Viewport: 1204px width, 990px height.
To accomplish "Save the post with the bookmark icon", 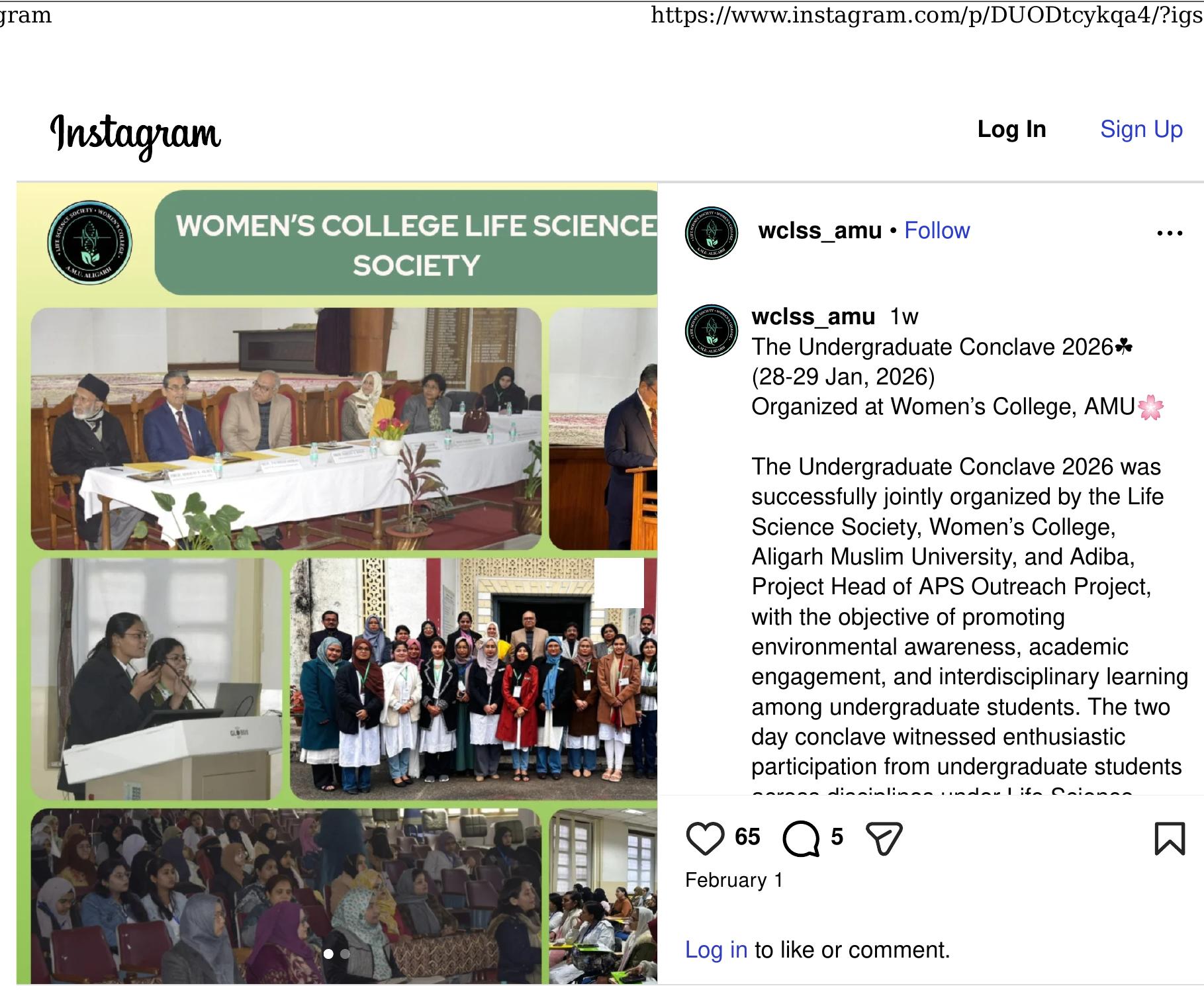I will (x=1170, y=838).
